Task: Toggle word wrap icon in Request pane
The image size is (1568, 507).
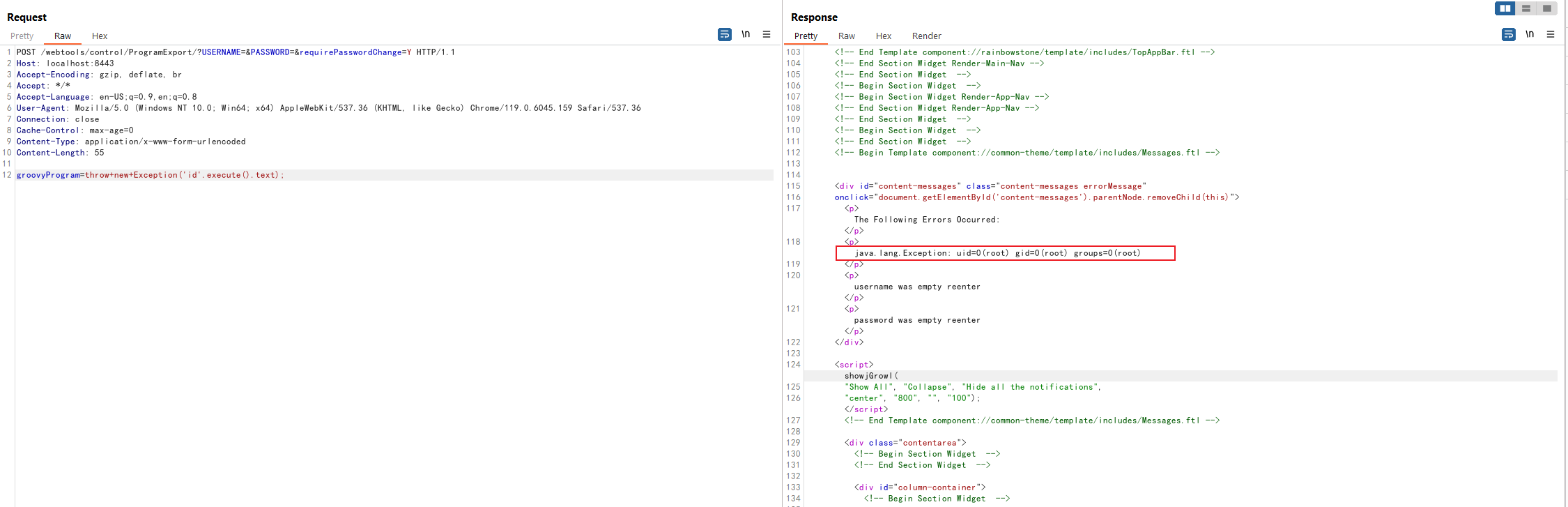Action: click(x=725, y=34)
